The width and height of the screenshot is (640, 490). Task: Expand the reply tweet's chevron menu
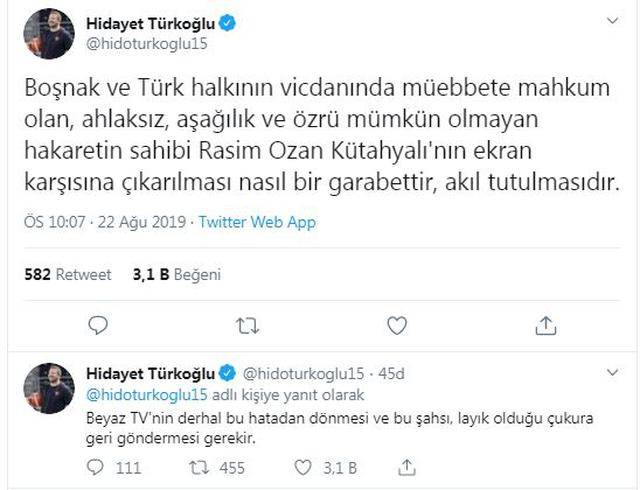(x=612, y=372)
